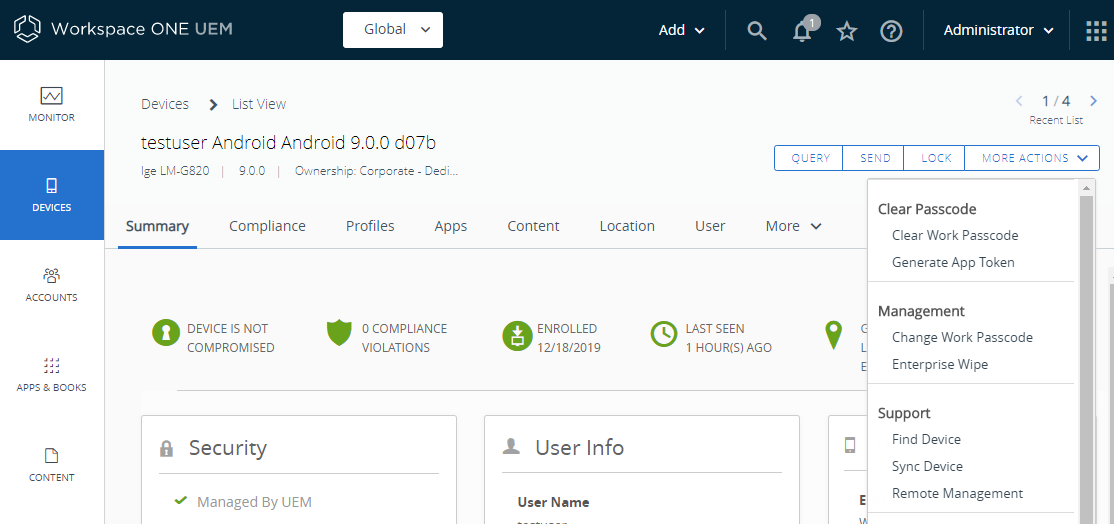Go to Monitor in sidebar
This screenshot has height=524, width=1114.
click(52, 105)
